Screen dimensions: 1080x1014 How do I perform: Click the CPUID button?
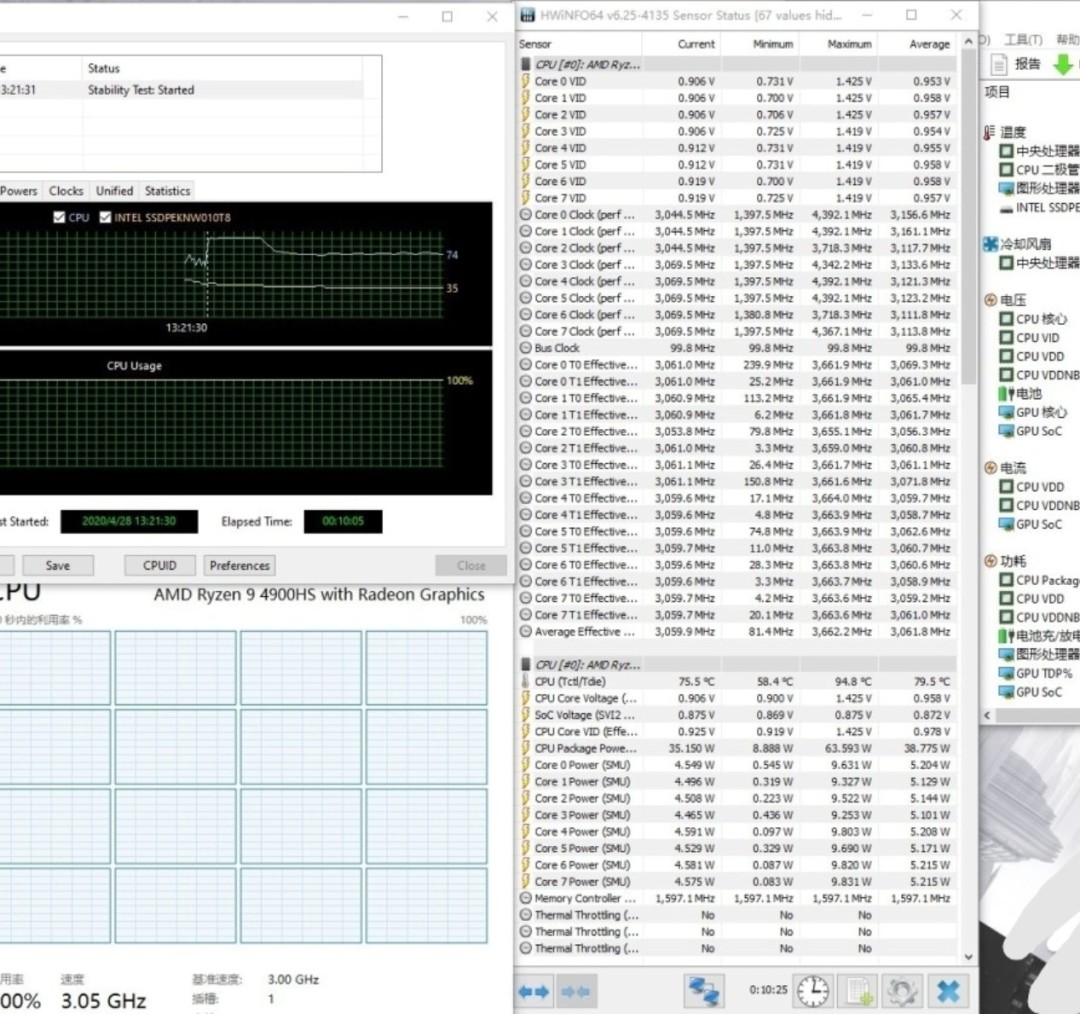point(159,565)
